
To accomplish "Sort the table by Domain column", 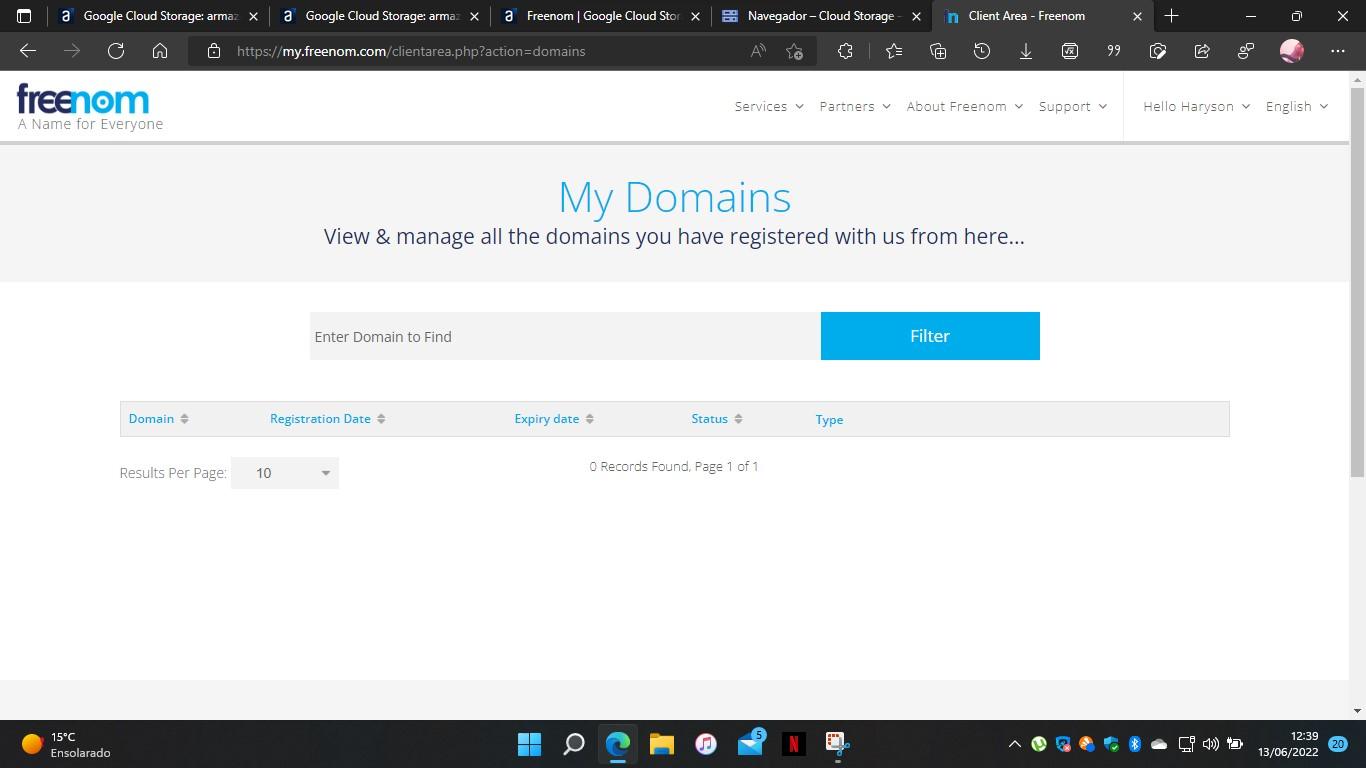I will tap(158, 419).
